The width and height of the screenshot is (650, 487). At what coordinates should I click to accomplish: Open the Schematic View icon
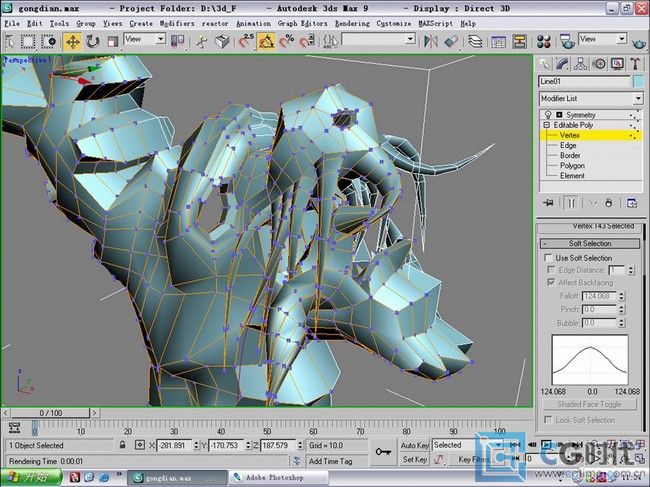click(519, 41)
